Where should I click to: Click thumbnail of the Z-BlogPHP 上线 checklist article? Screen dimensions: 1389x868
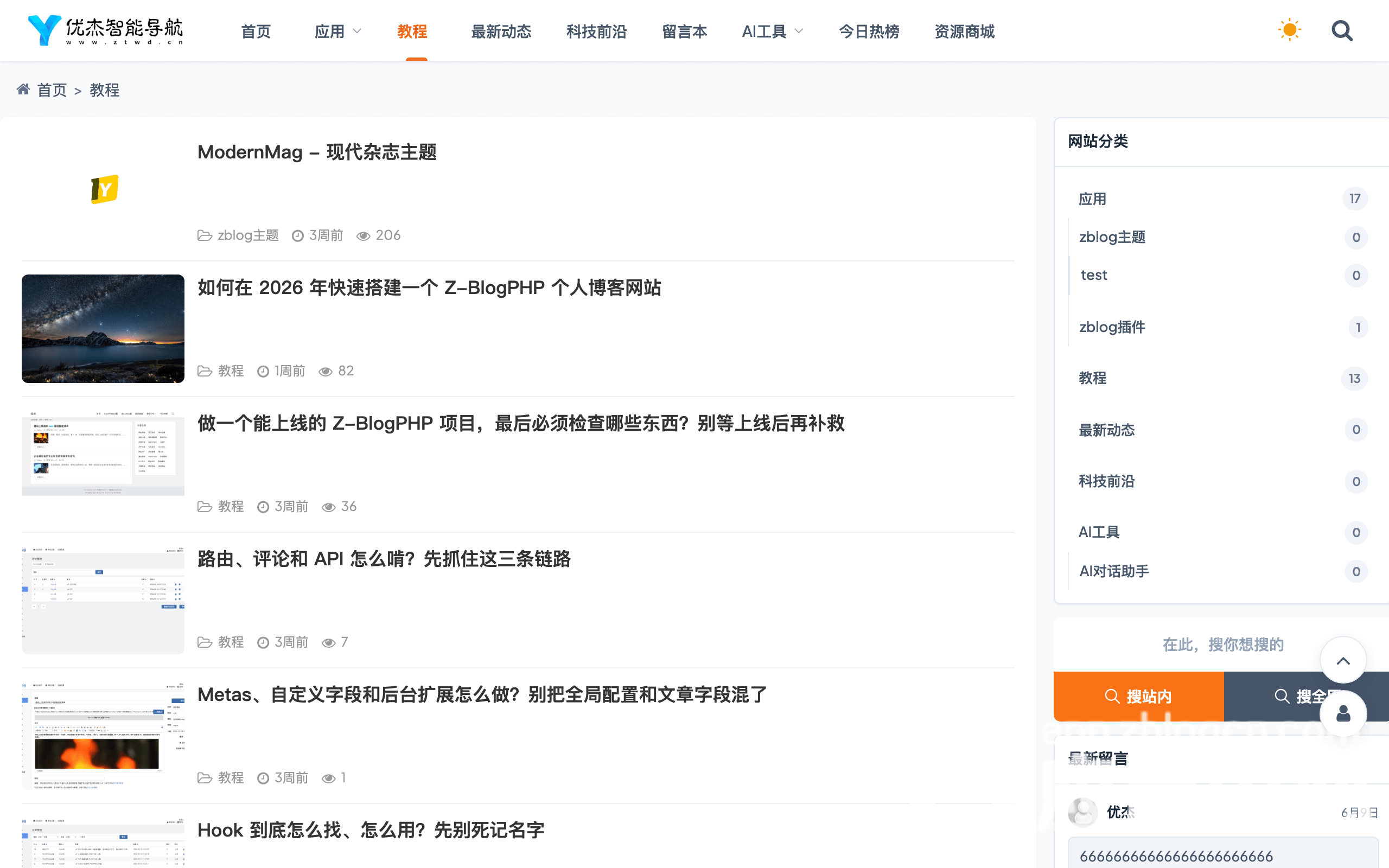[103, 453]
